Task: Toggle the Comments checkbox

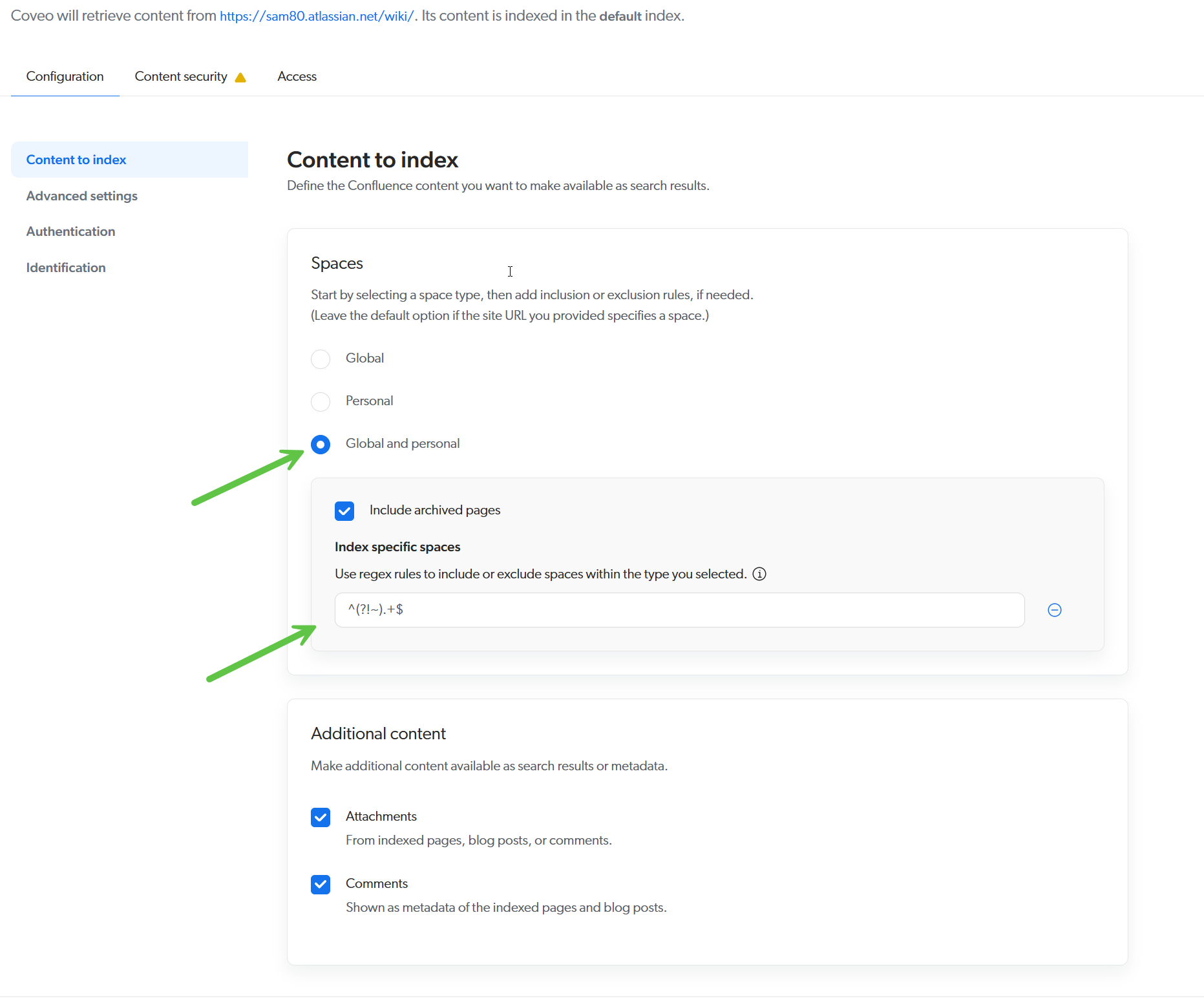Action: click(x=321, y=885)
